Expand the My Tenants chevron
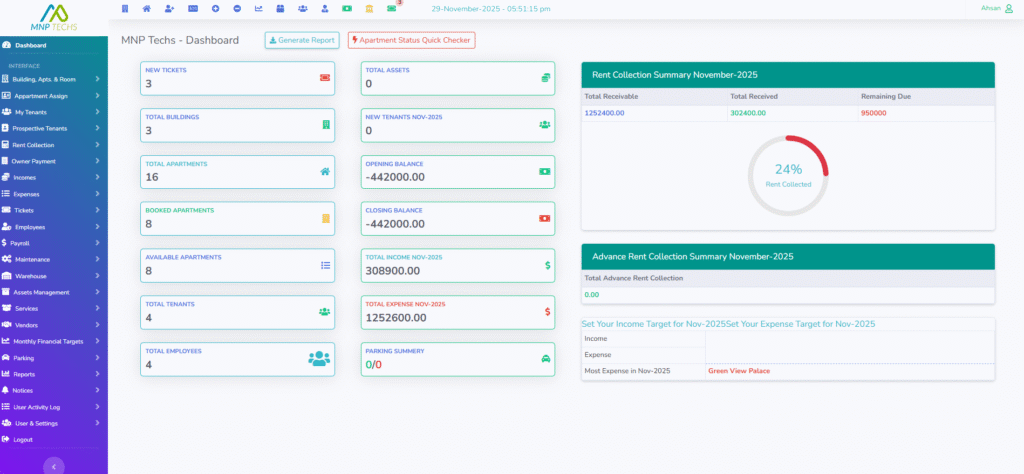 [x=97, y=112]
